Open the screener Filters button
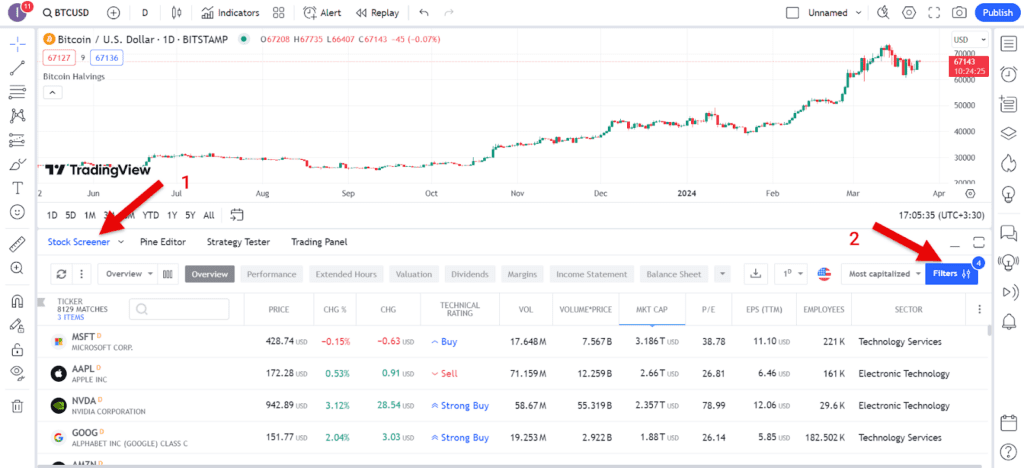Viewport: 1024px width, 468px height. [951, 274]
